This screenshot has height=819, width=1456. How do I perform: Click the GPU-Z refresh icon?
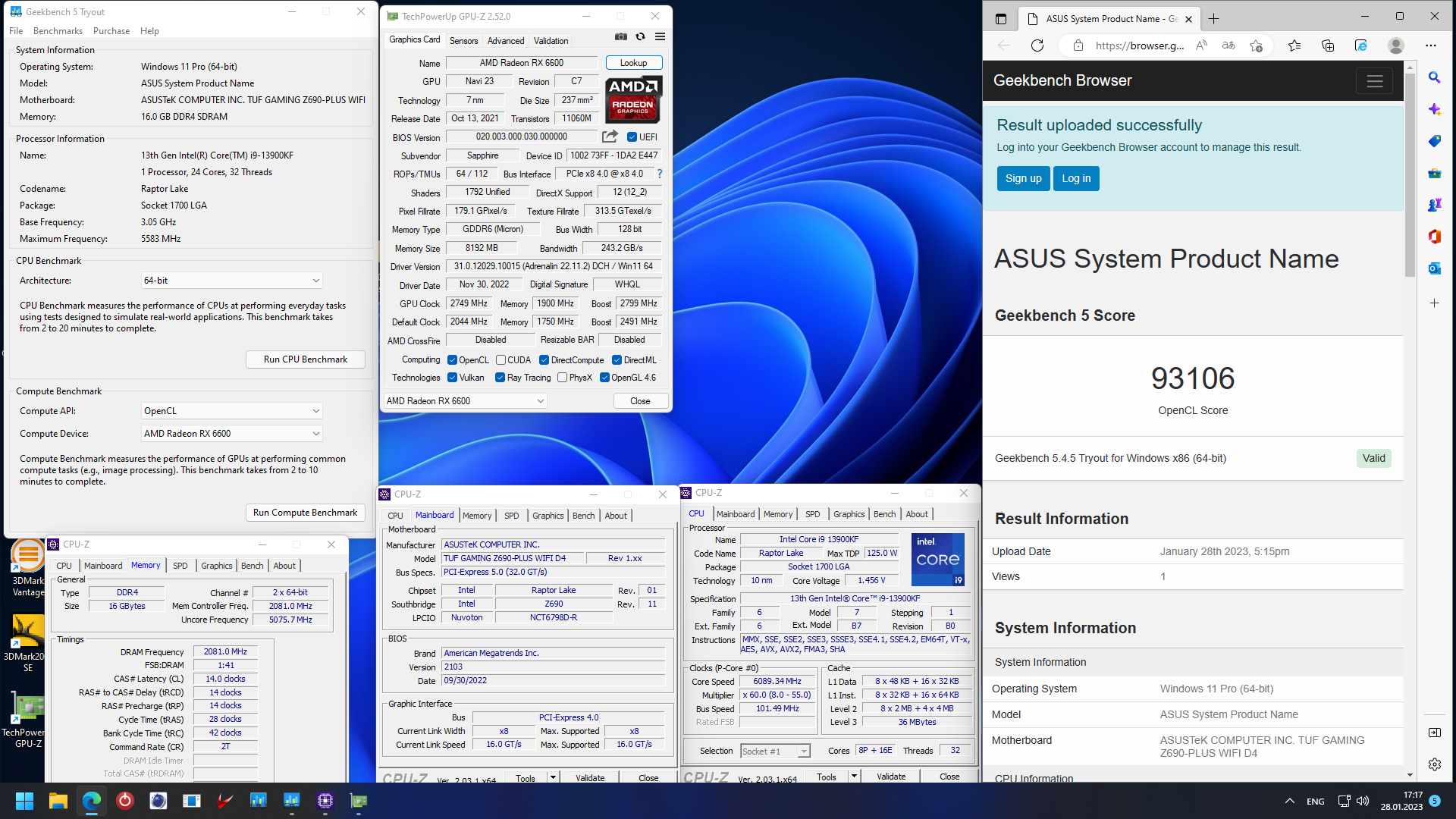641,36
